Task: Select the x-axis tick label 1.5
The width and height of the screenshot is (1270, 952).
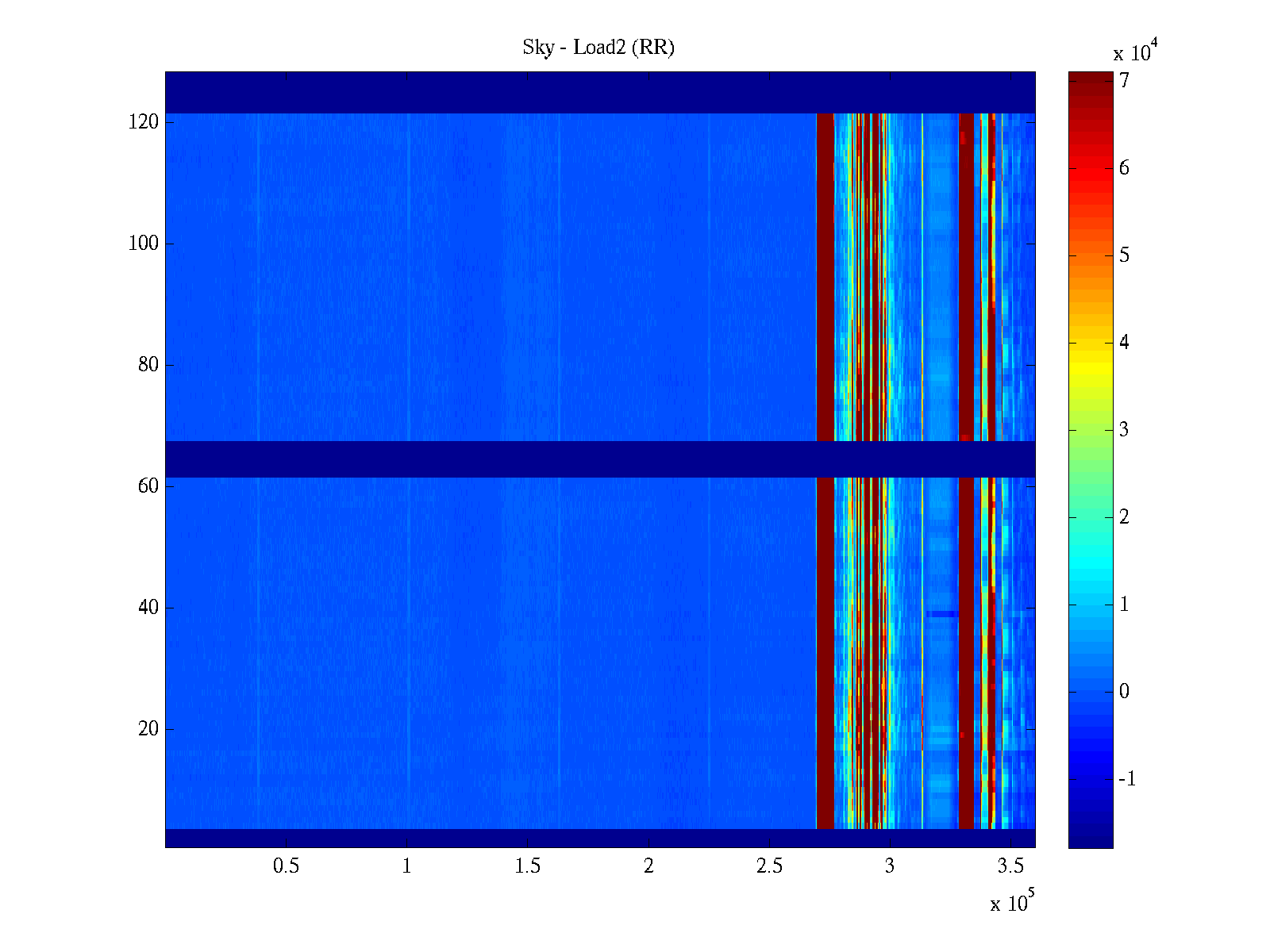Action: (x=527, y=866)
